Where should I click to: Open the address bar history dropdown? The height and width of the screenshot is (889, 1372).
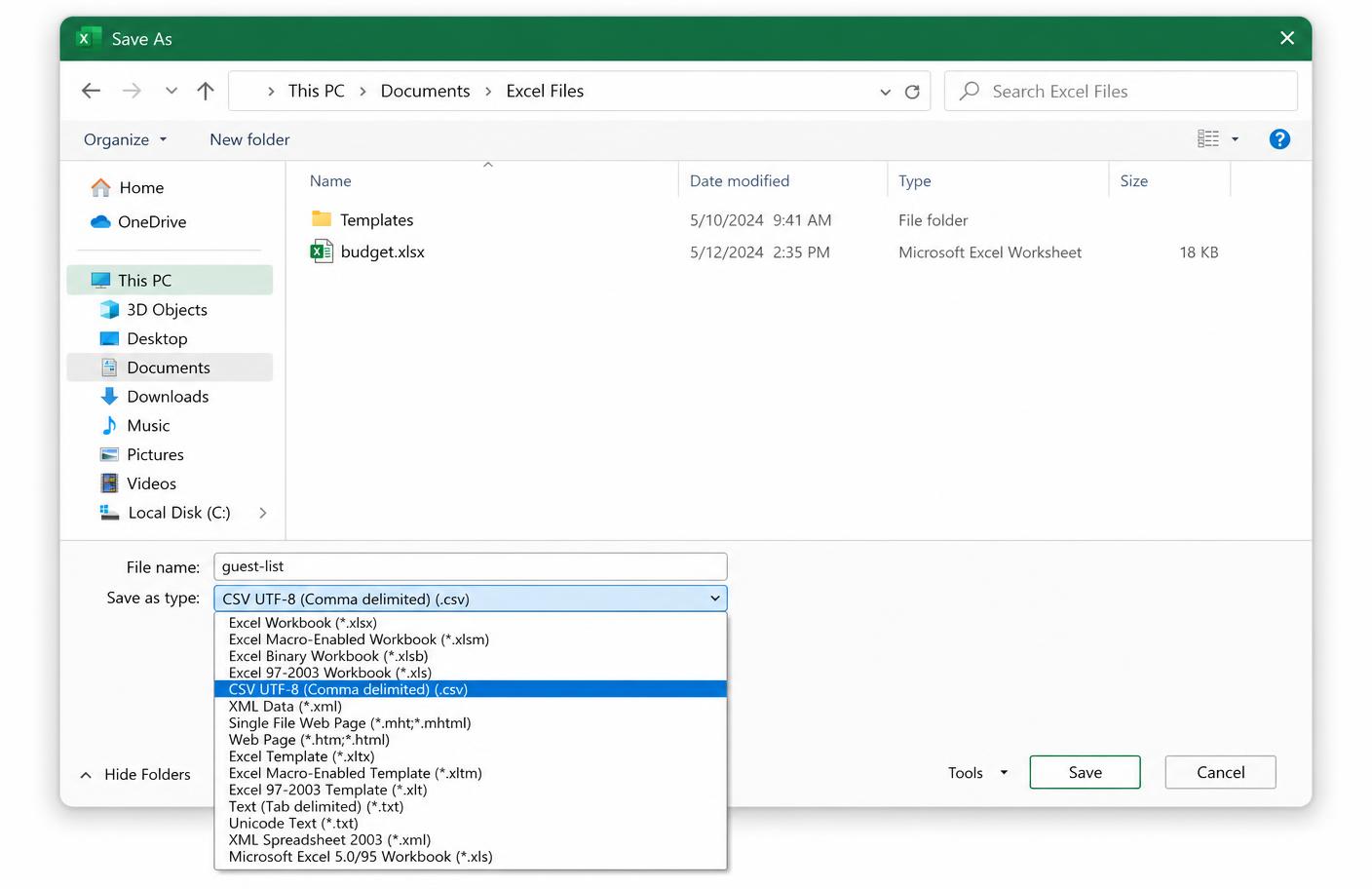coord(885,92)
